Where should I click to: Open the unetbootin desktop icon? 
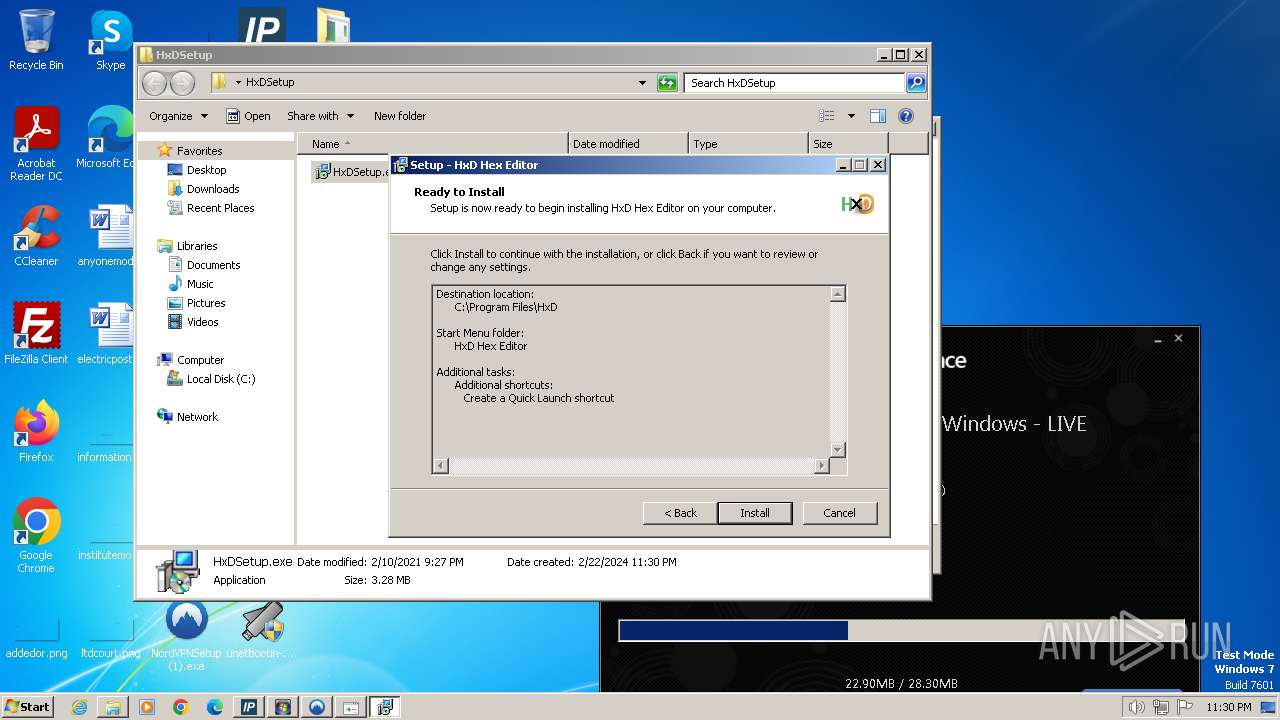[262, 630]
